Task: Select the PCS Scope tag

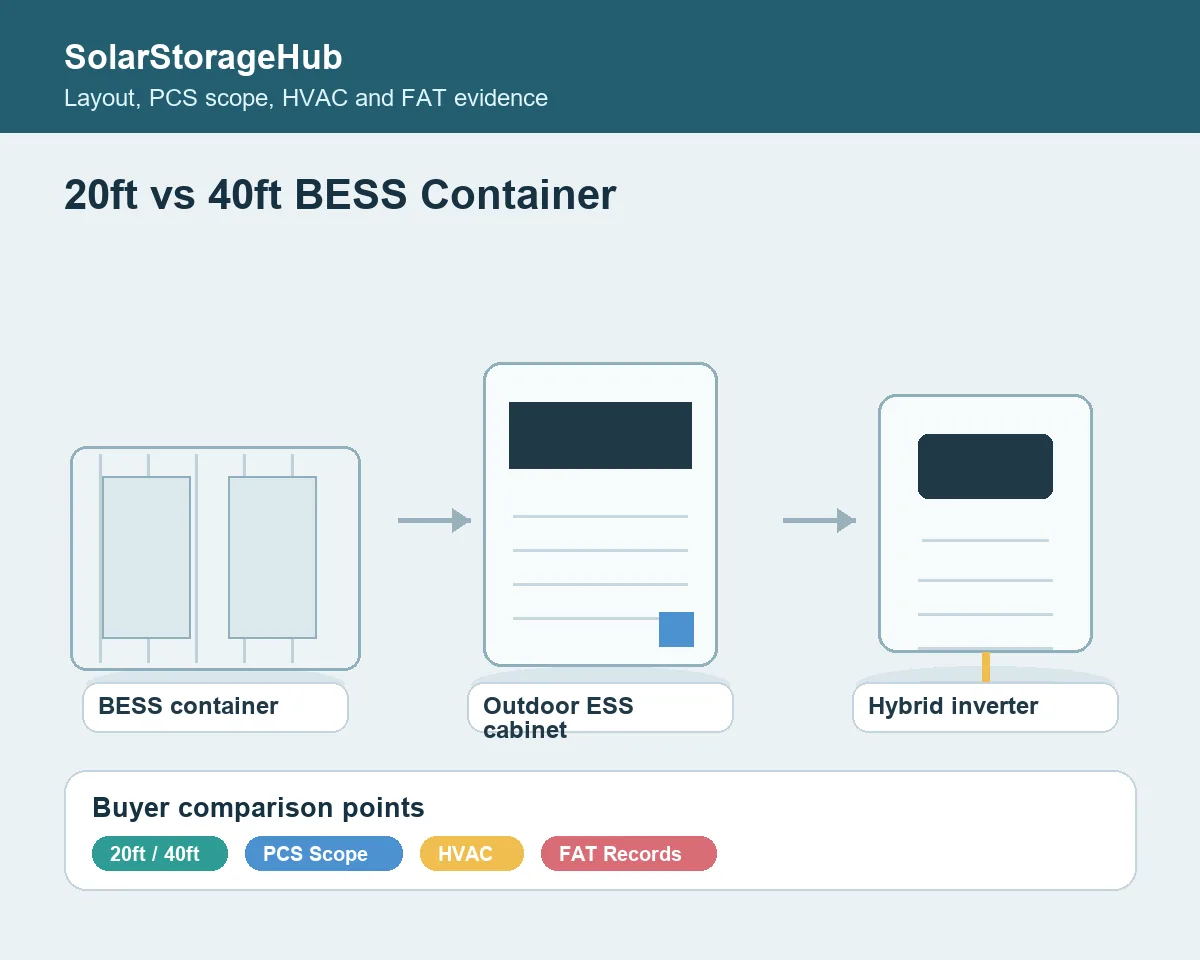Action: pyautogui.click(x=324, y=854)
